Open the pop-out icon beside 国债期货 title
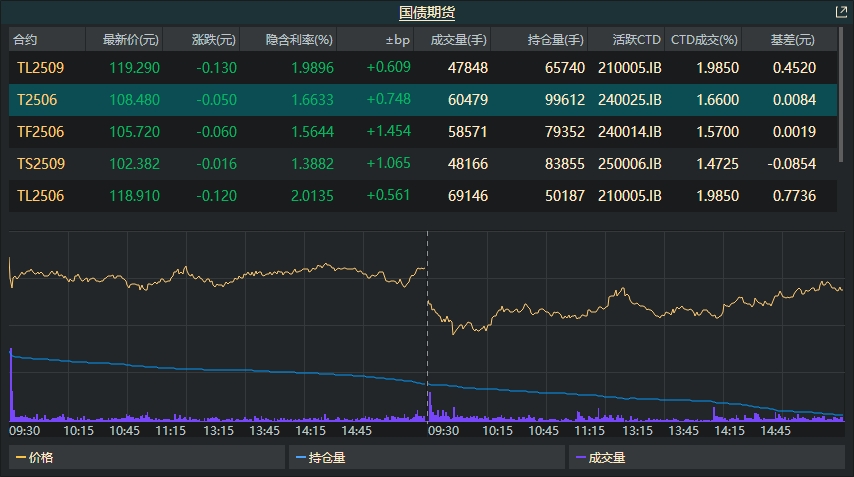 coord(841,13)
